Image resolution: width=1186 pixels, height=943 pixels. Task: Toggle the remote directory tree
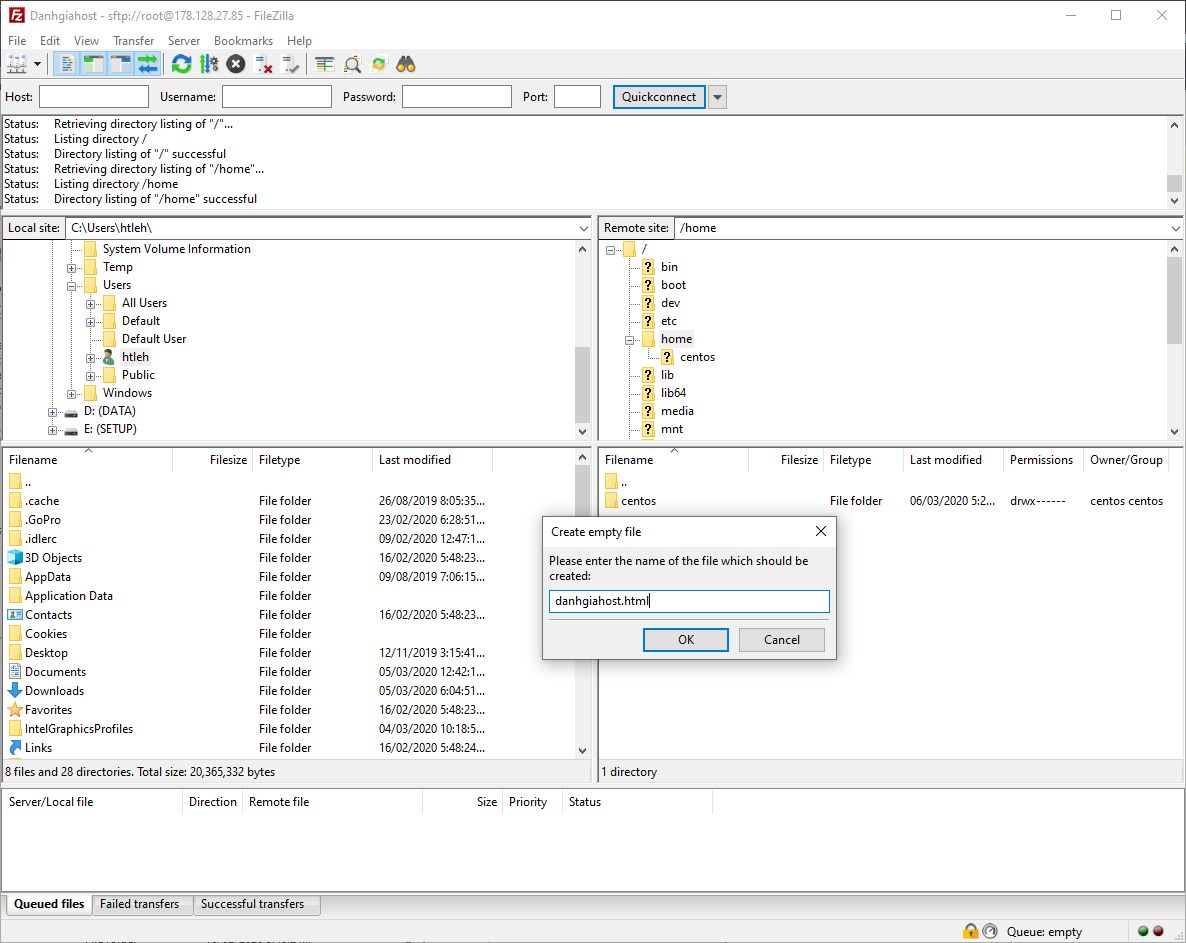click(x=121, y=64)
